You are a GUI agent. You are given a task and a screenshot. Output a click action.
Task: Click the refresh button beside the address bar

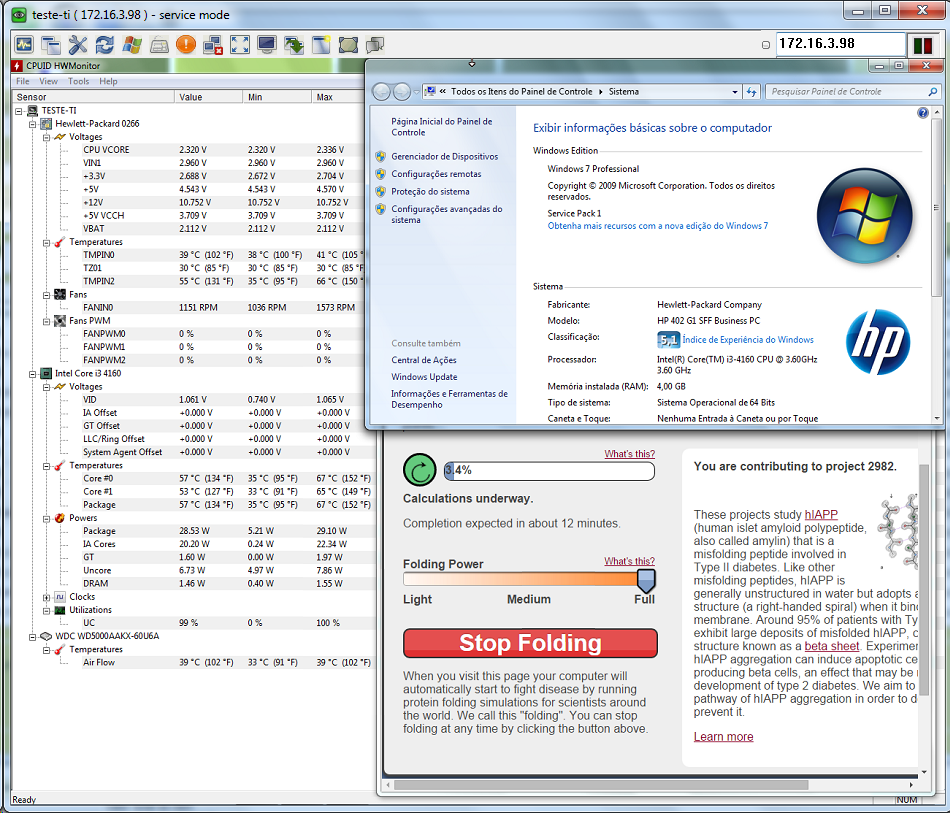coord(752,92)
